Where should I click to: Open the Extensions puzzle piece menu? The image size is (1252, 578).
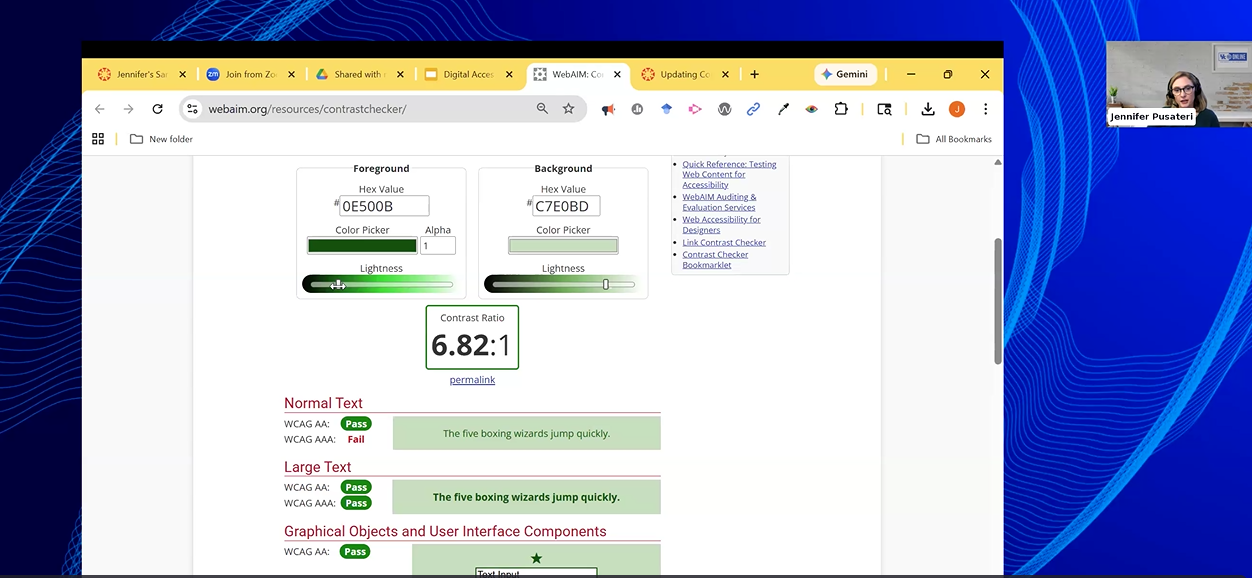click(x=841, y=109)
